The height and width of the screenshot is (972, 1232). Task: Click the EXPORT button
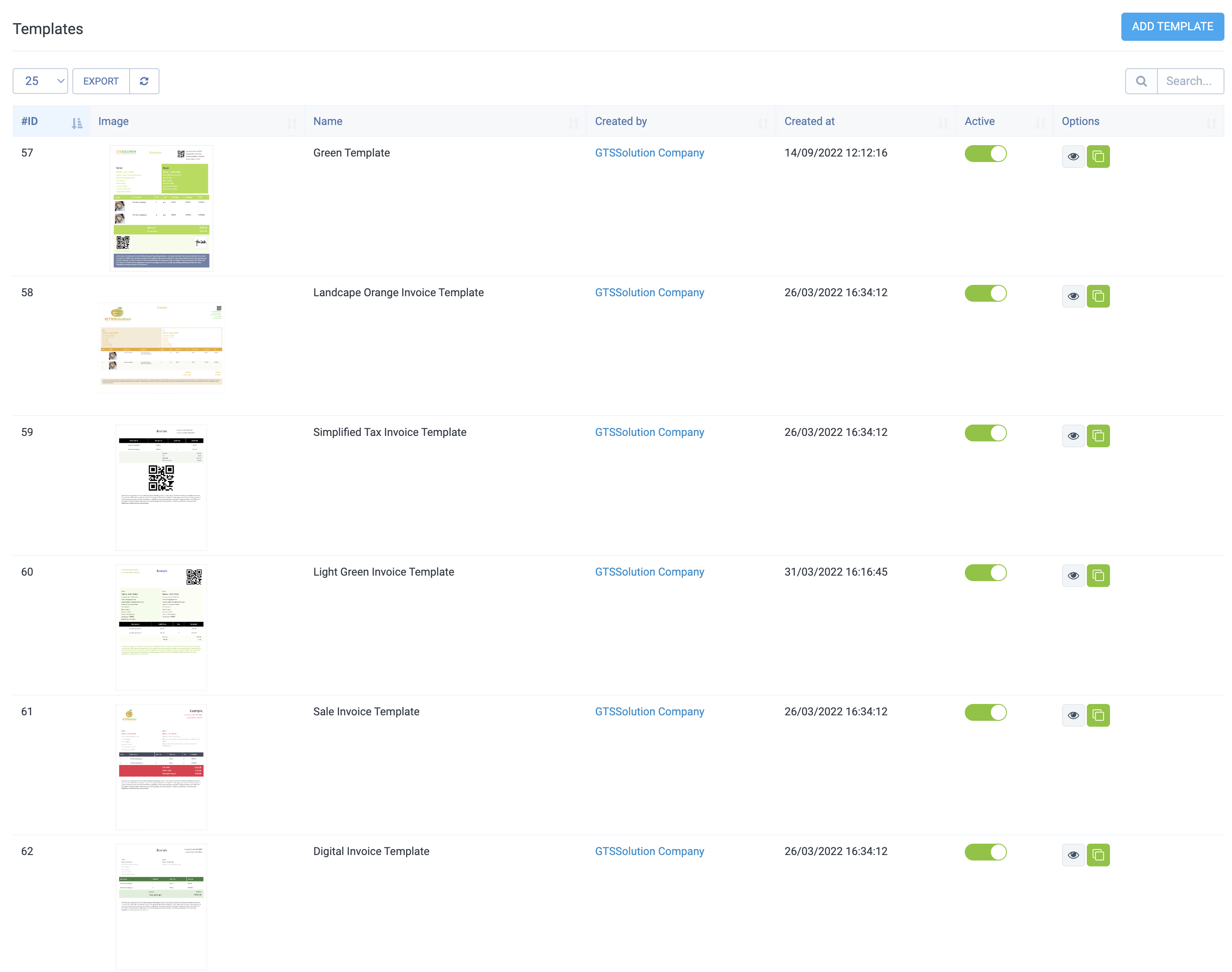[101, 81]
